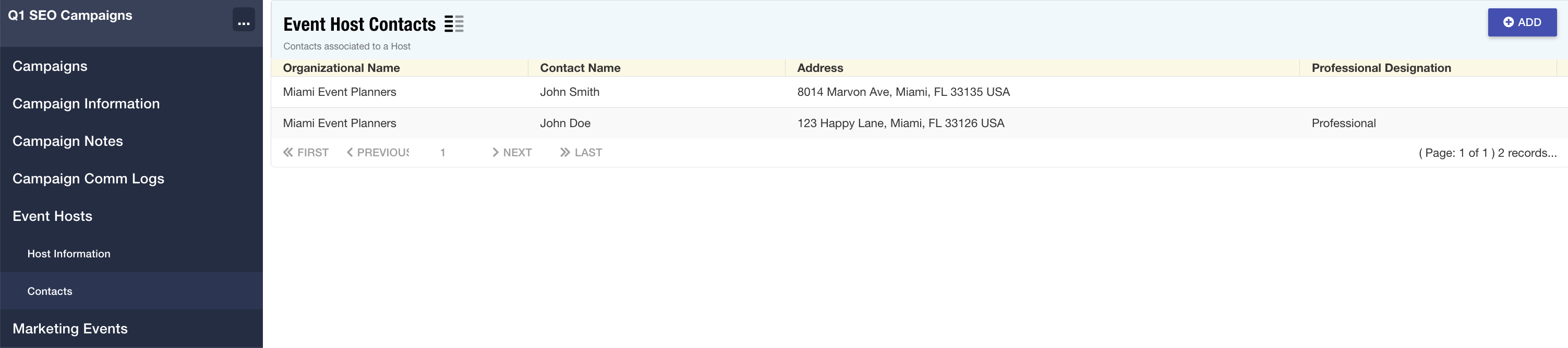Select Campaign Information menu item
The height and width of the screenshot is (348, 1568).
86,104
